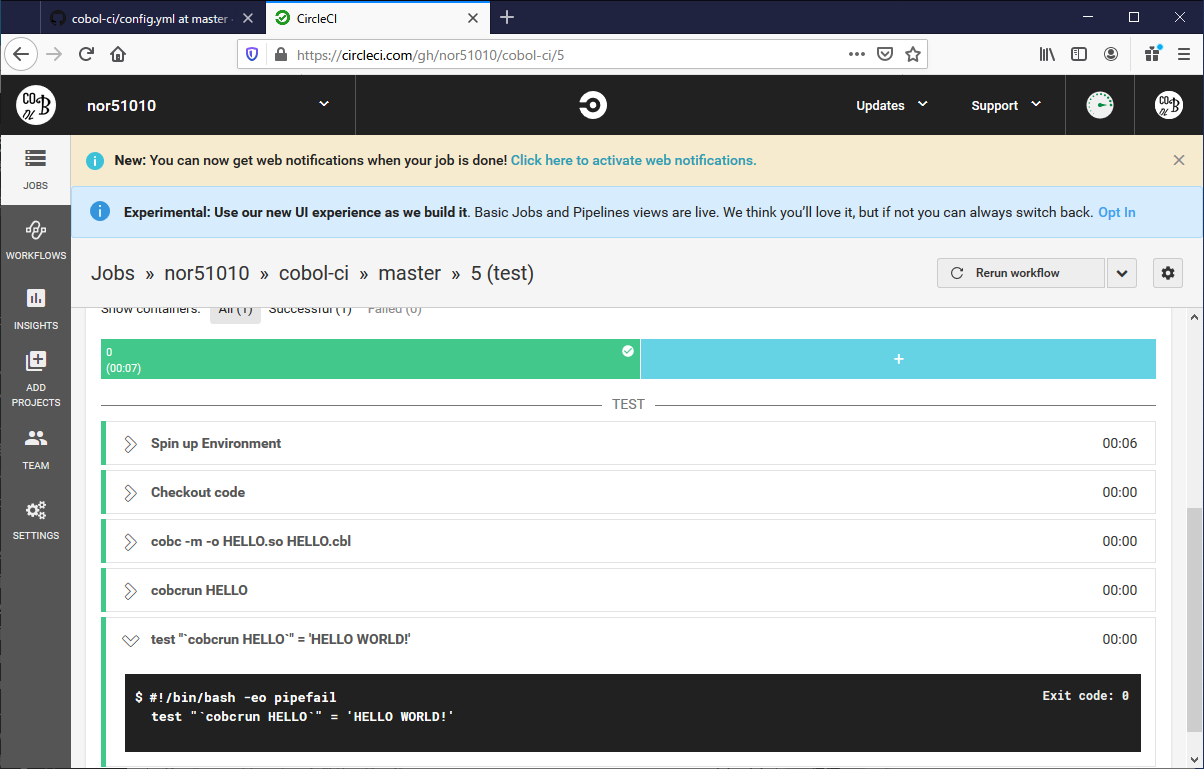The height and width of the screenshot is (769, 1204).
Task: Open the Pocket save icon
Action: 884,54
